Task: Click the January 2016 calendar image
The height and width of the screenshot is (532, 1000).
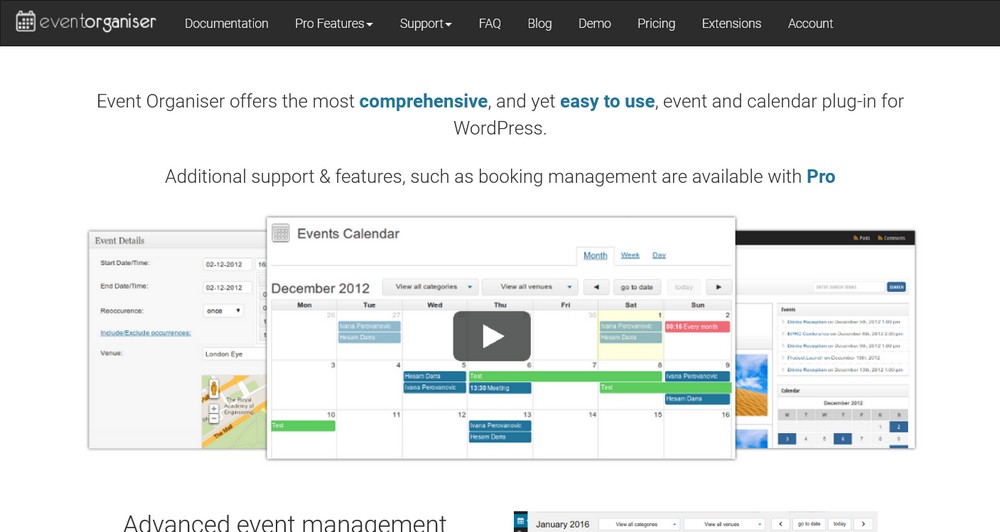Action: pos(695,522)
